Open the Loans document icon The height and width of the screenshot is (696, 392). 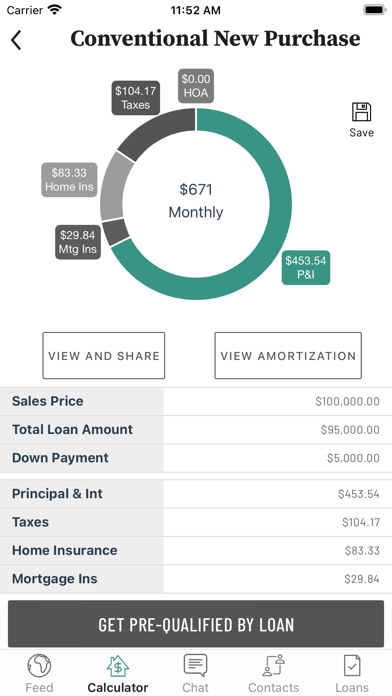click(x=352, y=666)
